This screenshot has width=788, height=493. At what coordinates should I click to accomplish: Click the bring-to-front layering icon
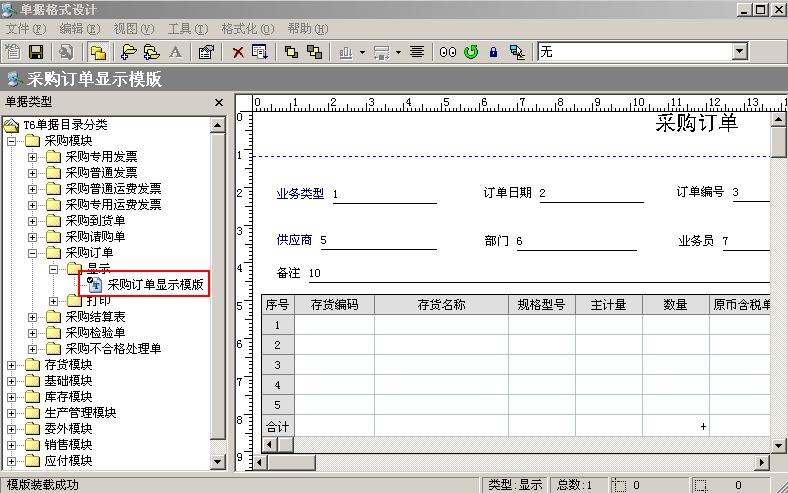pos(291,51)
